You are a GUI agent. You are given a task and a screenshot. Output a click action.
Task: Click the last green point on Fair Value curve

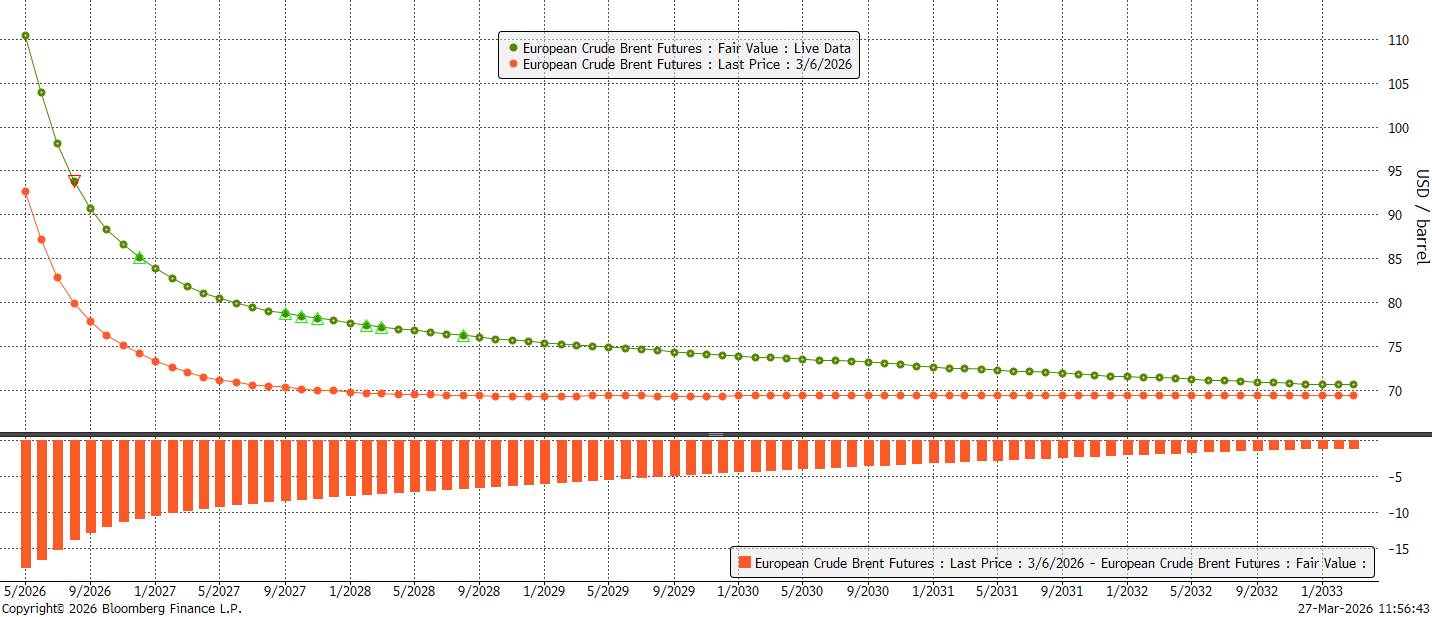click(x=1353, y=384)
